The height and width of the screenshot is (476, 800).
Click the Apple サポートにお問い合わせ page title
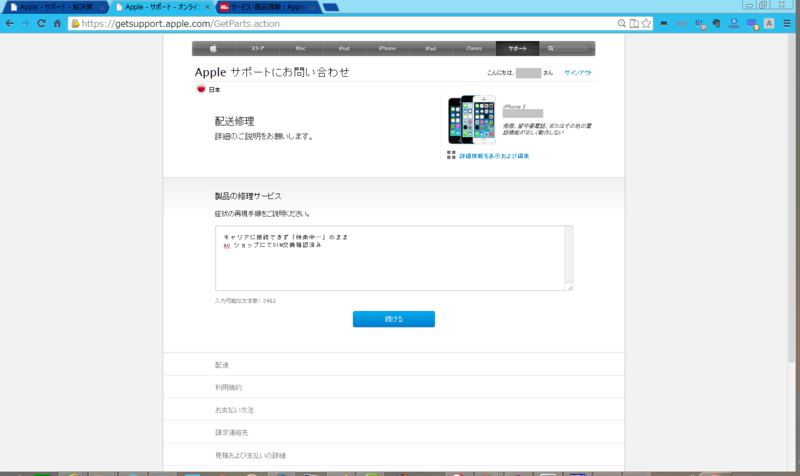click(x=272, y=72)
